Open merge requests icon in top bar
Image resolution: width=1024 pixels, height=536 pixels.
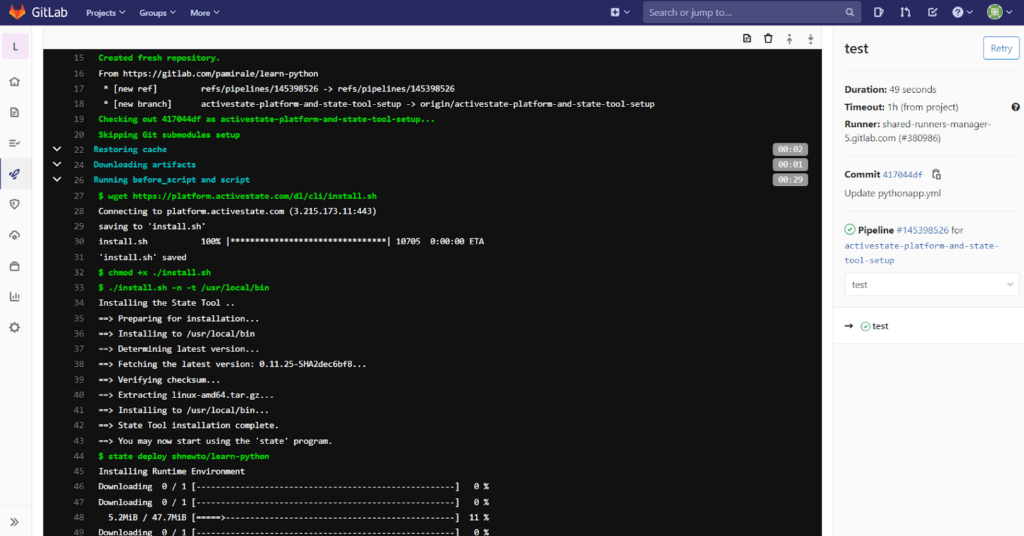coord(905,12)
